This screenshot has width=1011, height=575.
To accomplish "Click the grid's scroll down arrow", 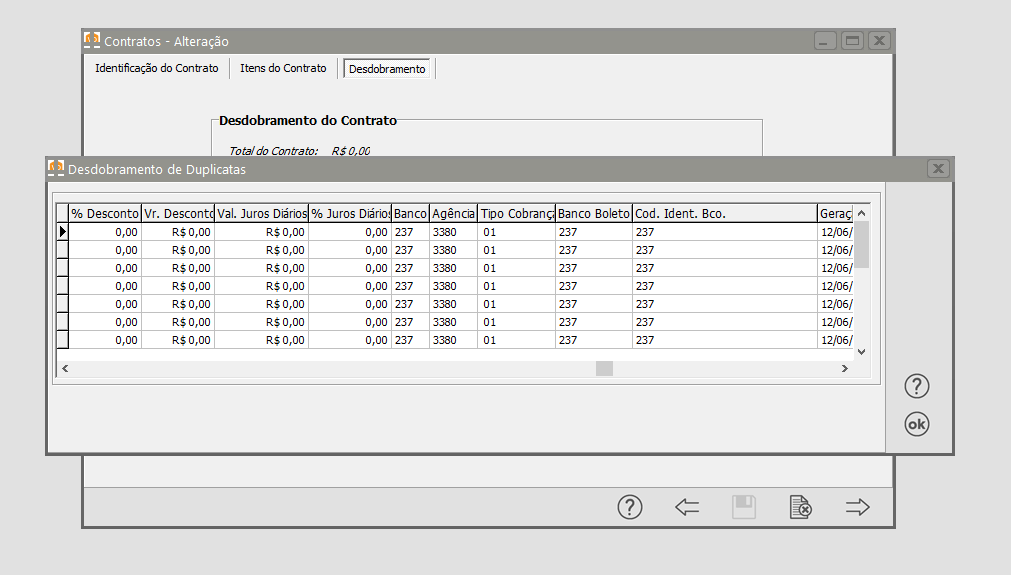I will 861,352.
